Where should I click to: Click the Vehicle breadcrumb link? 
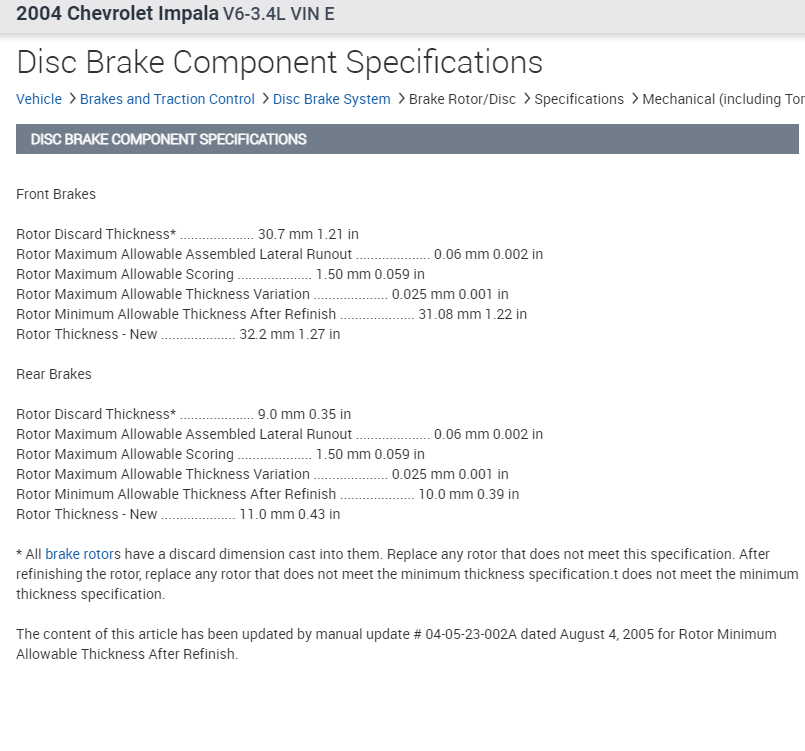click(x=39, y=99)
